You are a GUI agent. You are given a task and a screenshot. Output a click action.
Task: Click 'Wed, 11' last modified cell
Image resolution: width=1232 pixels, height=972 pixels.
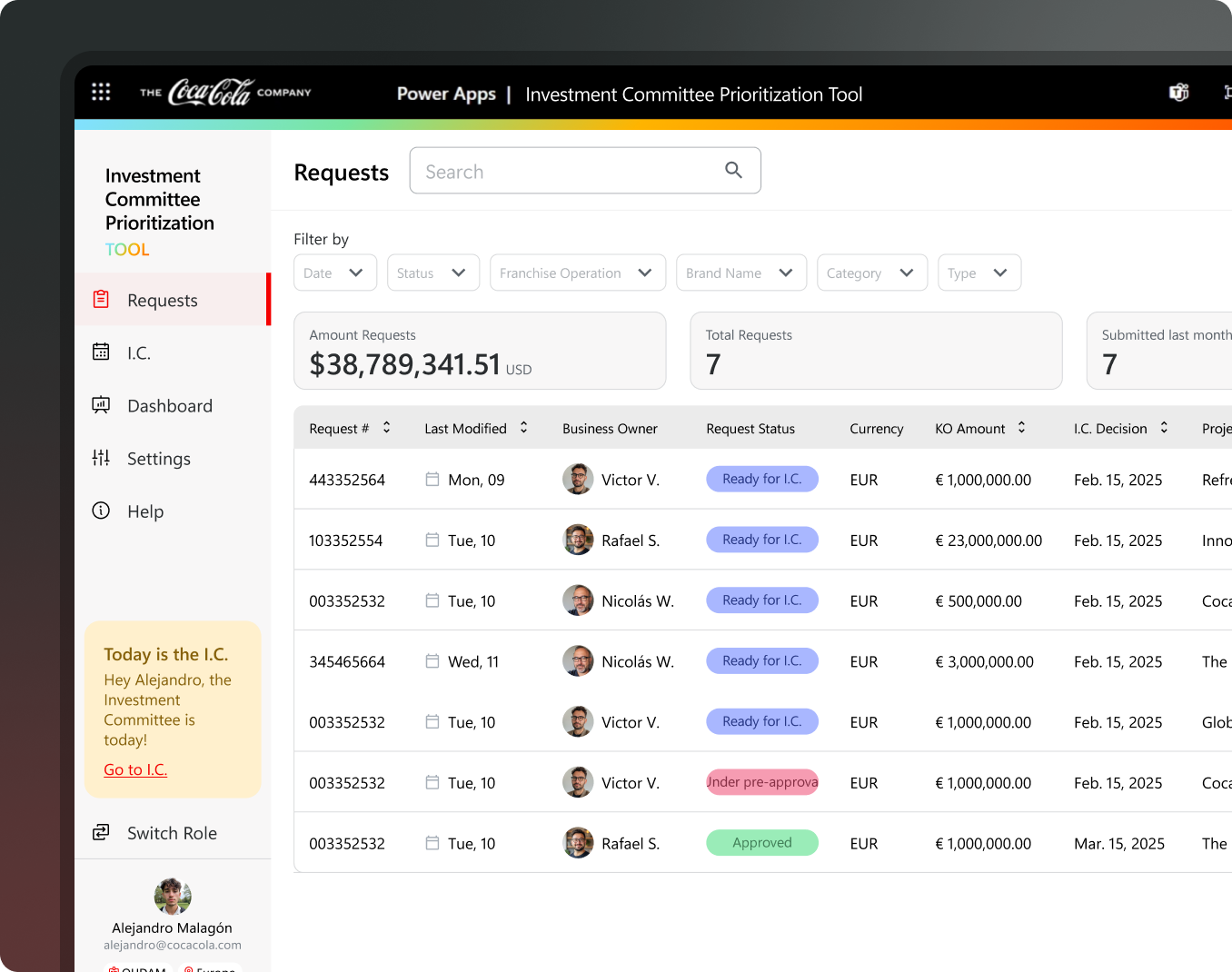click(x=473, y=662)
